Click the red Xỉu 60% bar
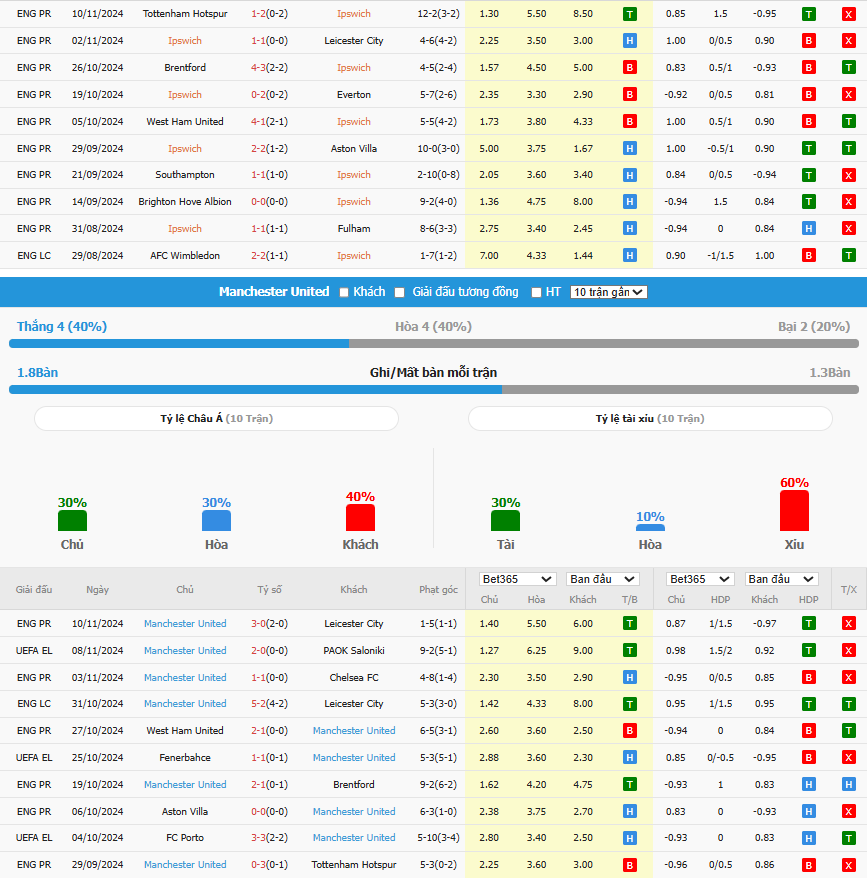Image resolution: width=867 pixels, height=878 pixels. 794,510
